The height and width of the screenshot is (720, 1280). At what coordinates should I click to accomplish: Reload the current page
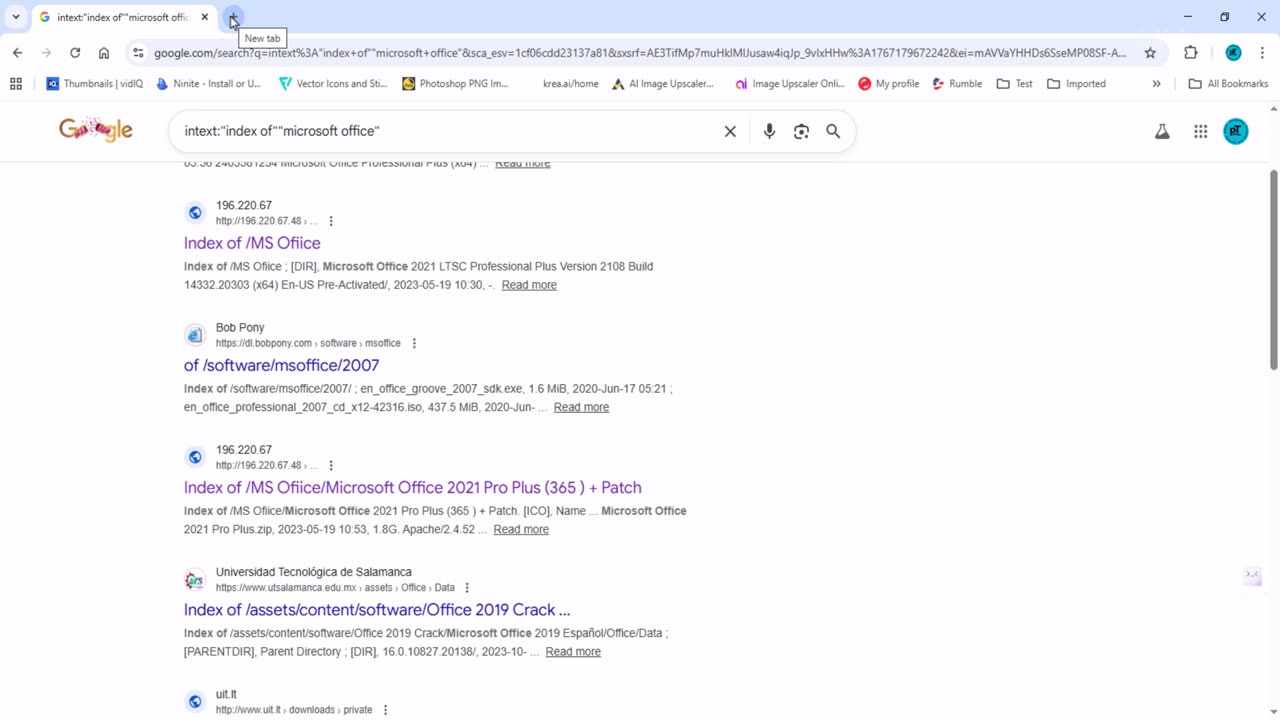pos(75,53)
